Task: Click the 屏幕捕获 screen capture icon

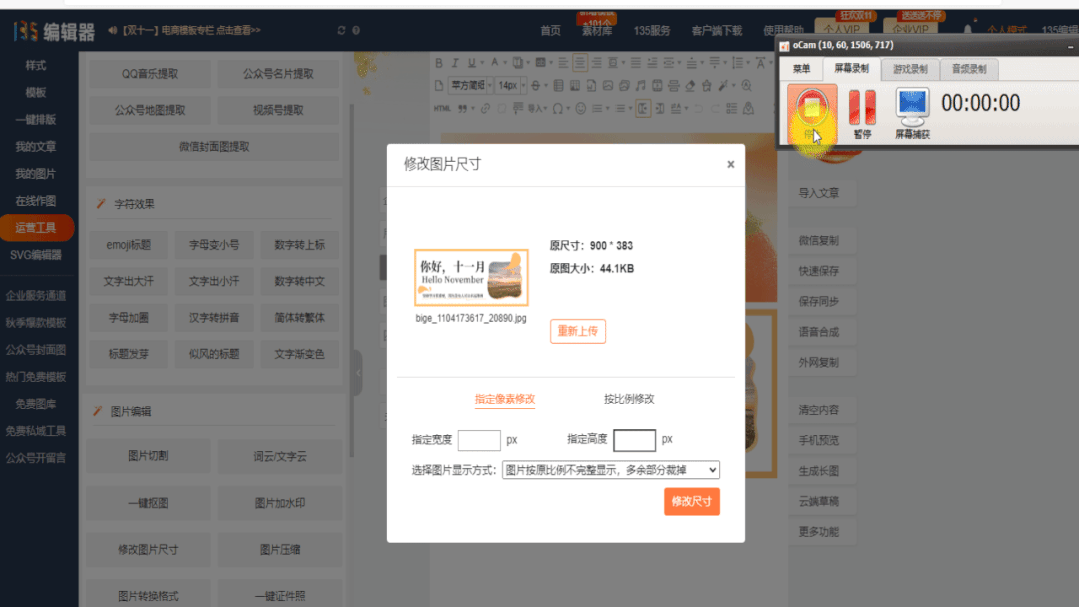Action: coord(911,110)
